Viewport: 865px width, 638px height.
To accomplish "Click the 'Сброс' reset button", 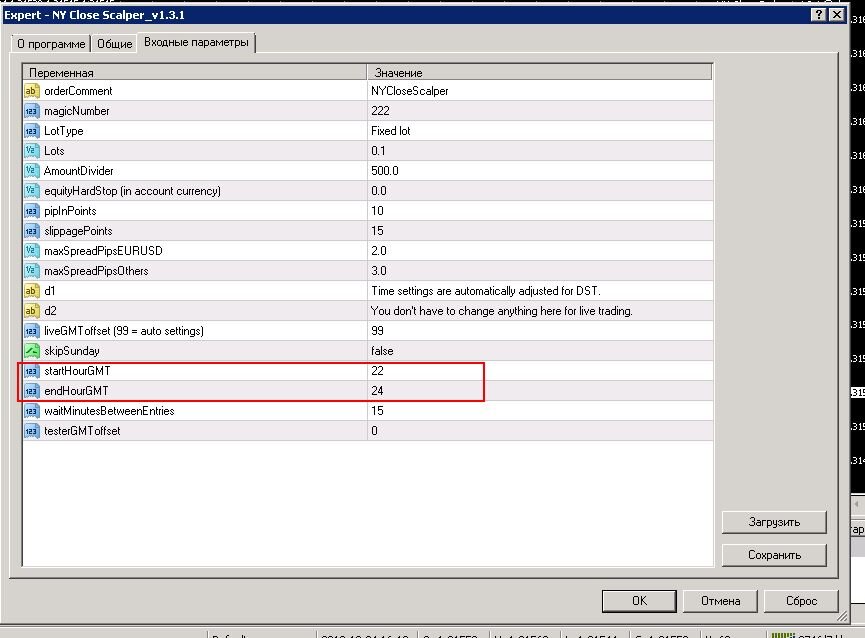I will click(801, 601).
